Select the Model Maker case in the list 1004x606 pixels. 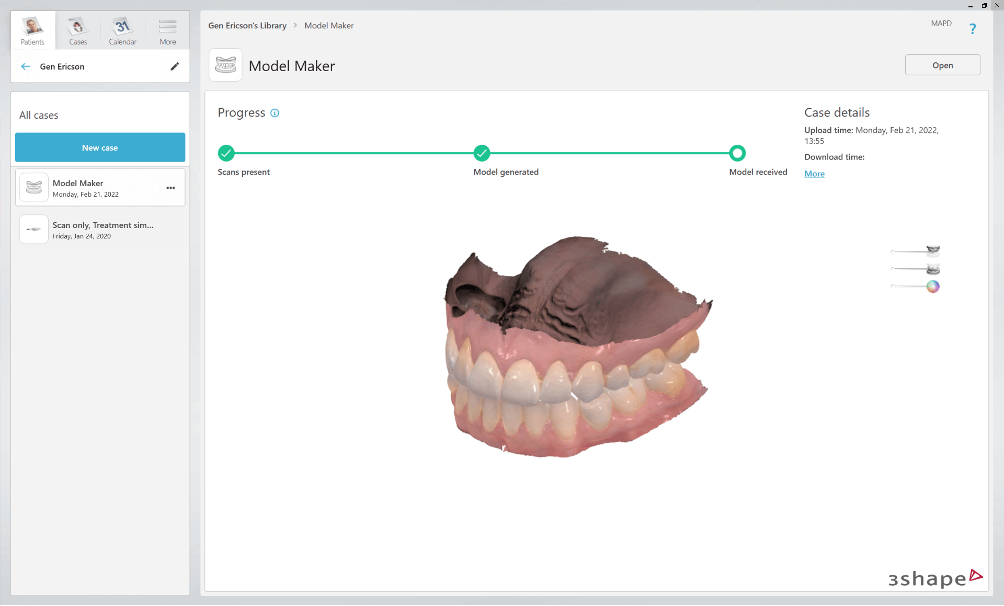tap(100, 188)
